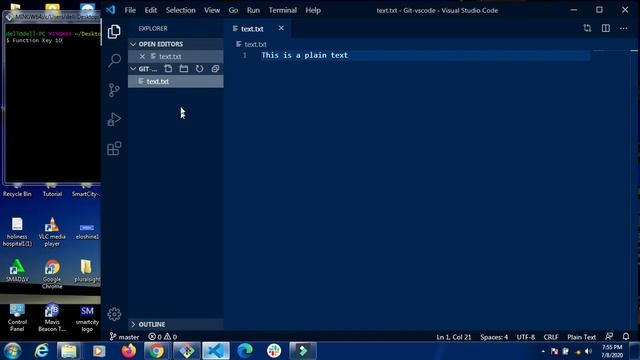
Task: Click the VS Code logo in the title bar
Action: point(111,10)
